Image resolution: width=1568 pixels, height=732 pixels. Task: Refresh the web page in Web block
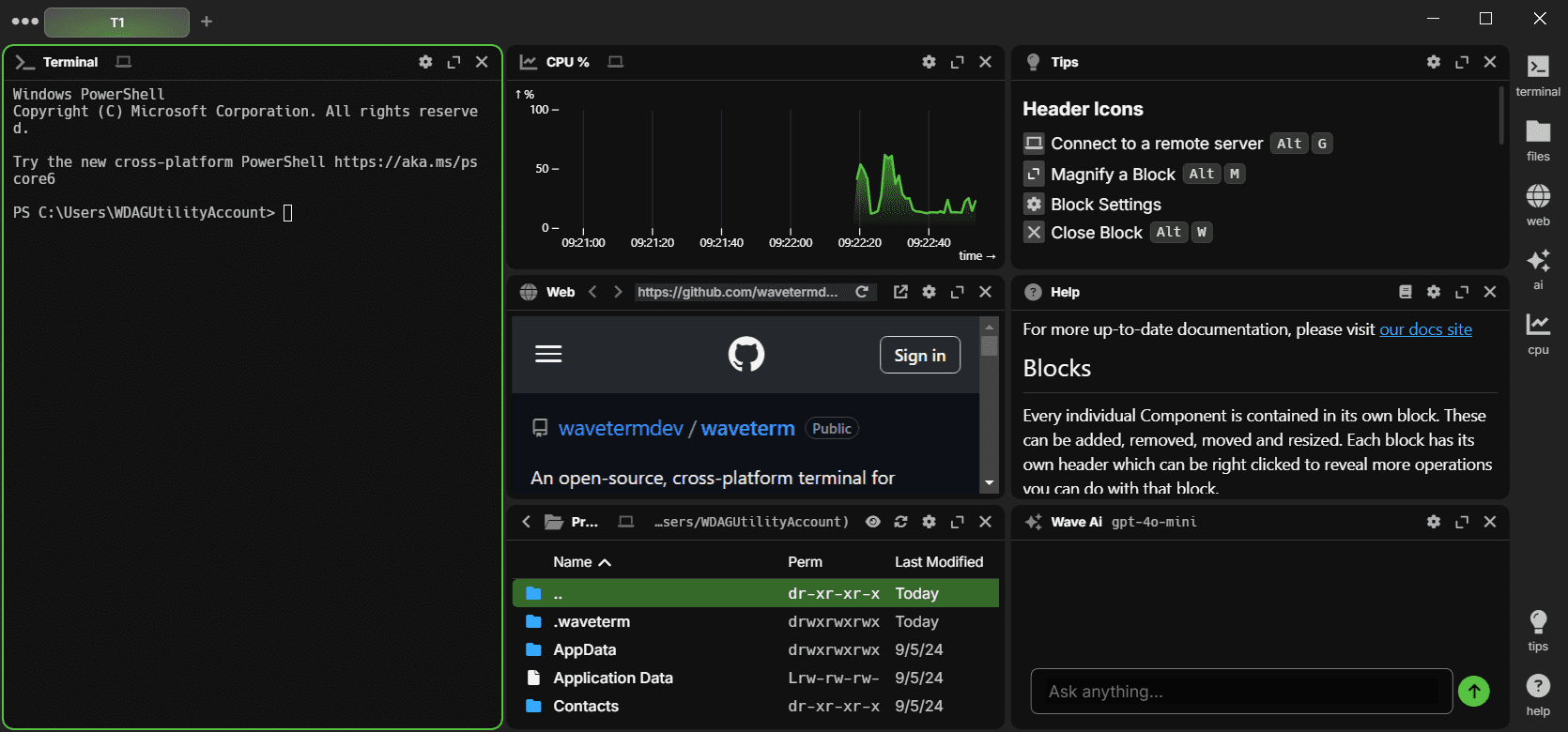(x=862, y=292)
